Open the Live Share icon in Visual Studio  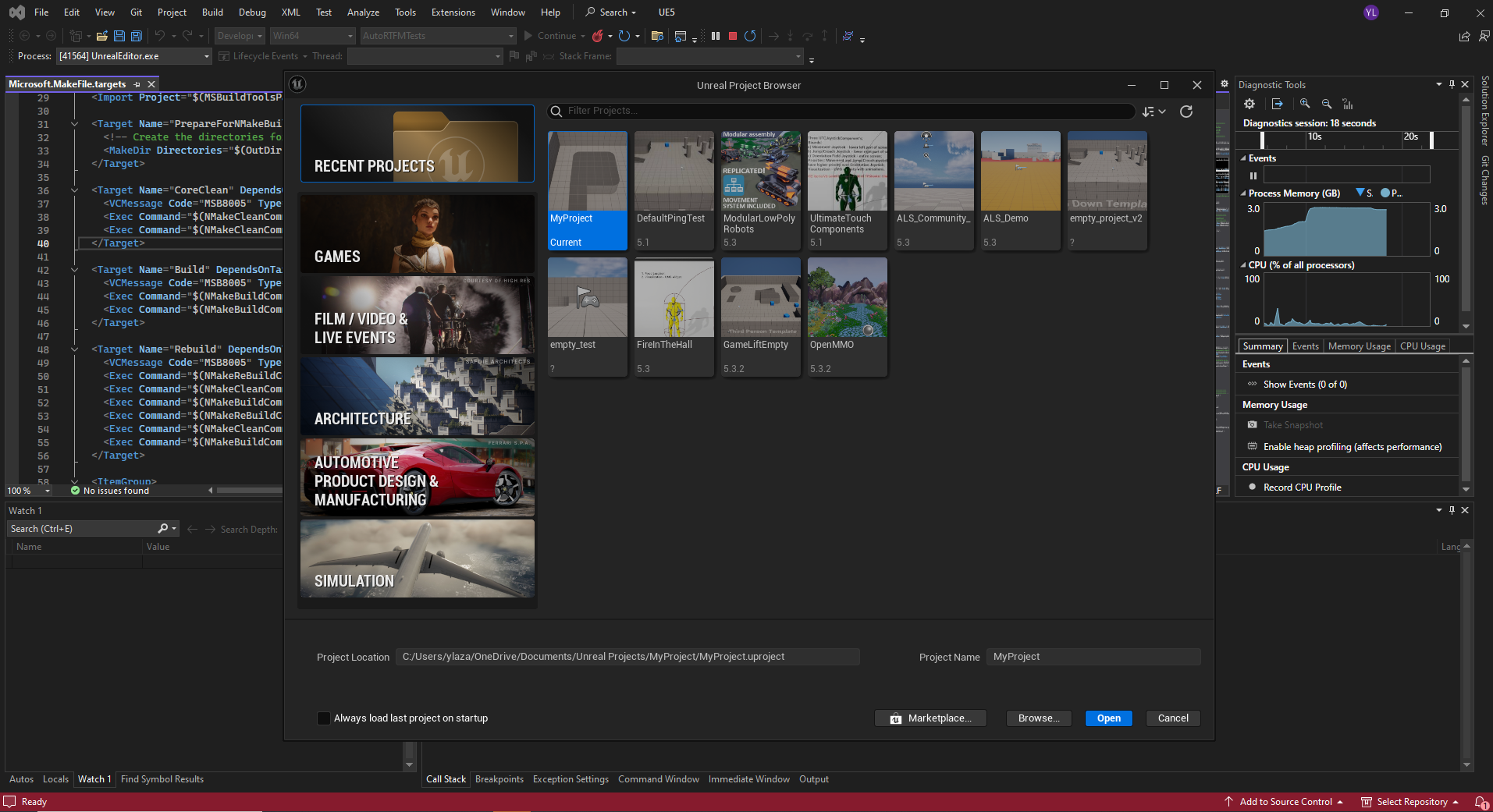1464,36
